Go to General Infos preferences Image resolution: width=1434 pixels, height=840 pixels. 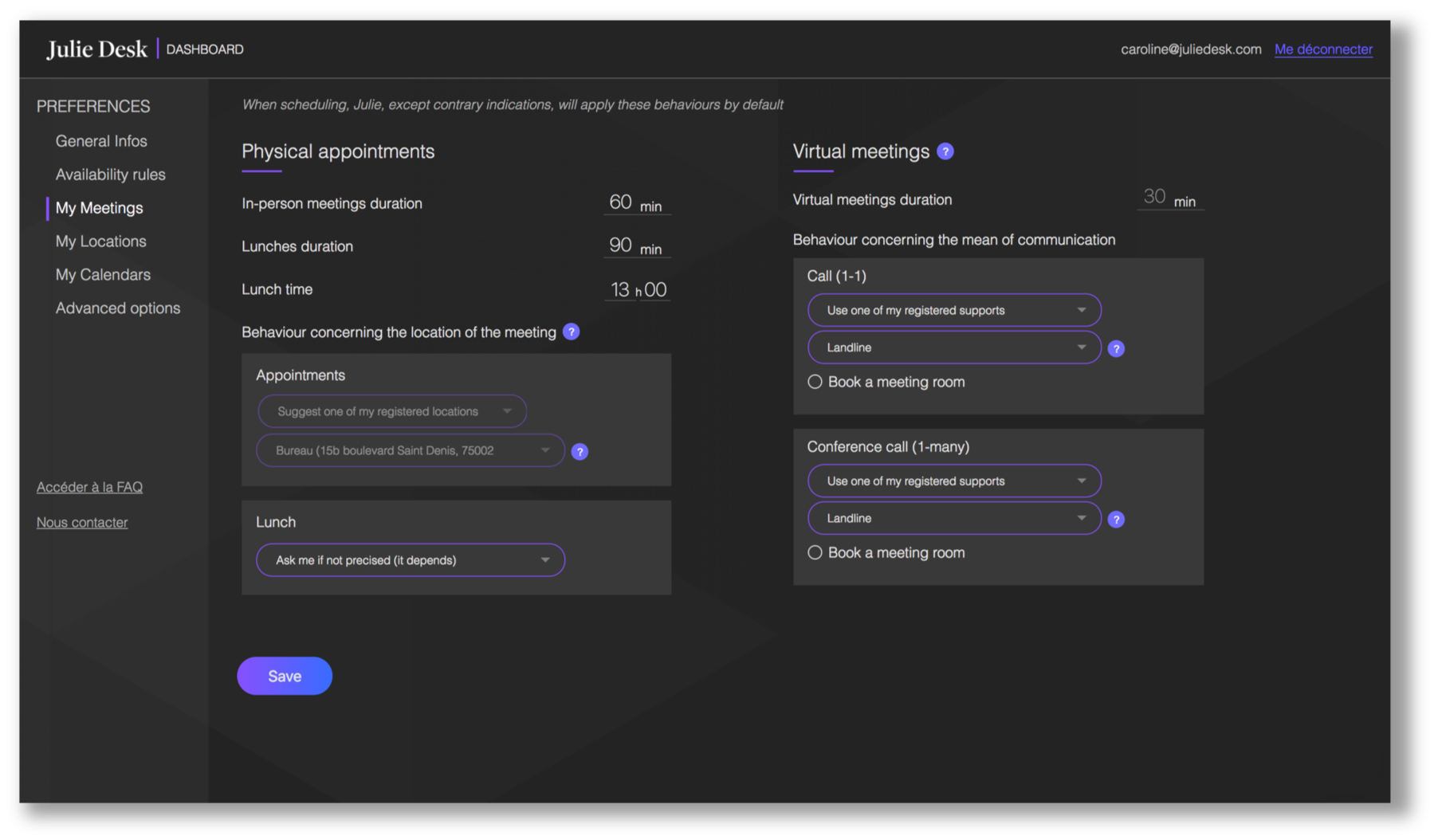coord(101,141)
